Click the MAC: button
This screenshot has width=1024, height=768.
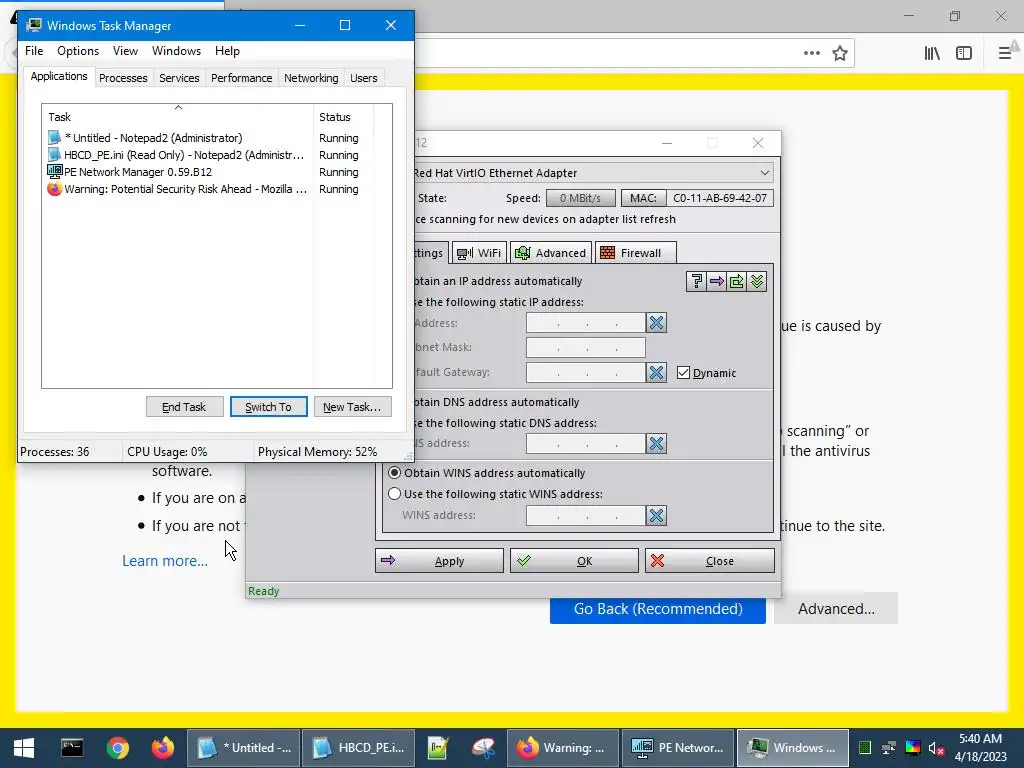pyautogui.click(x=643, y=198)
